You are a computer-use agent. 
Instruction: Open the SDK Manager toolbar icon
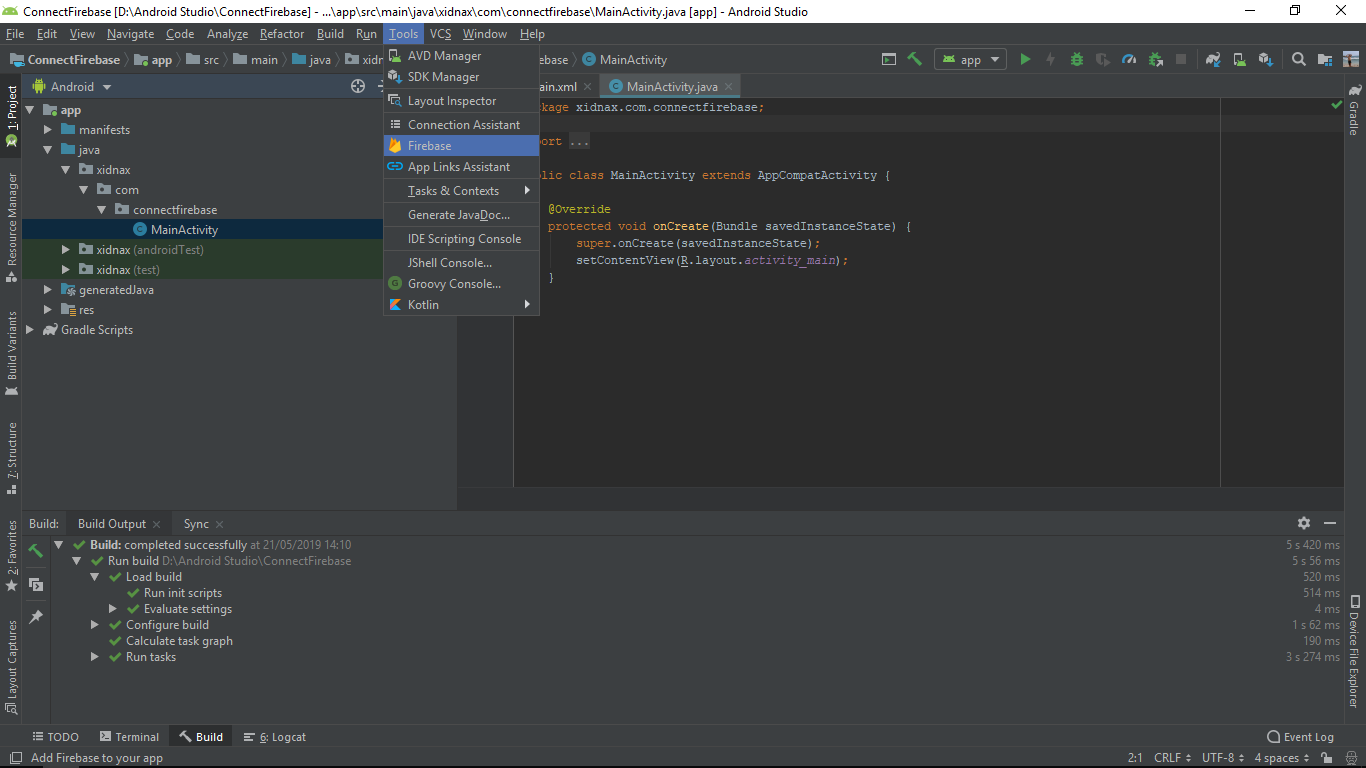[1265, 59]
